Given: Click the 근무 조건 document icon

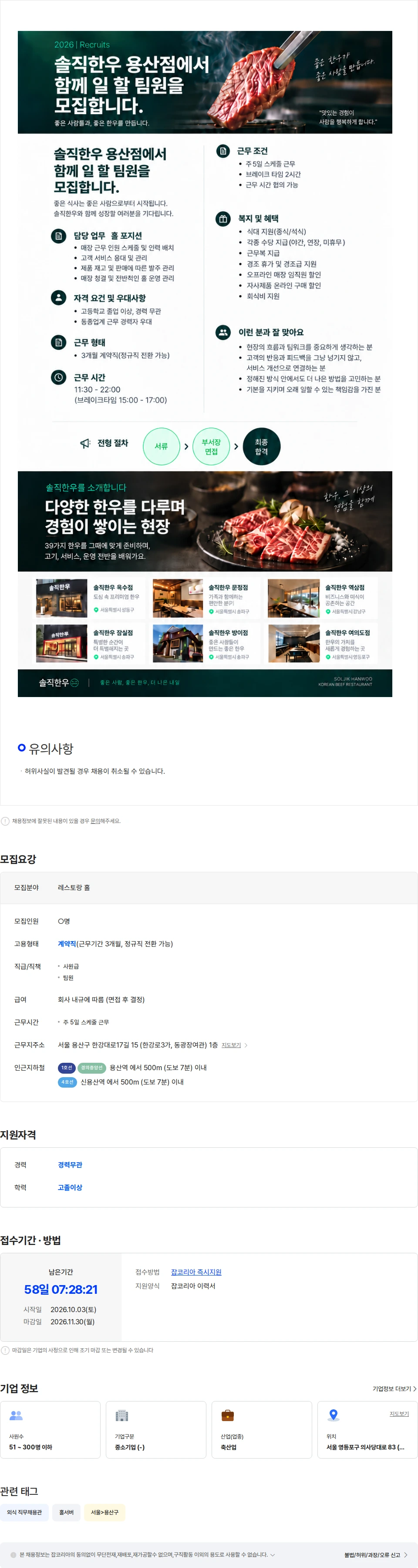Looking at the screenshot, I should click(223, 151).
